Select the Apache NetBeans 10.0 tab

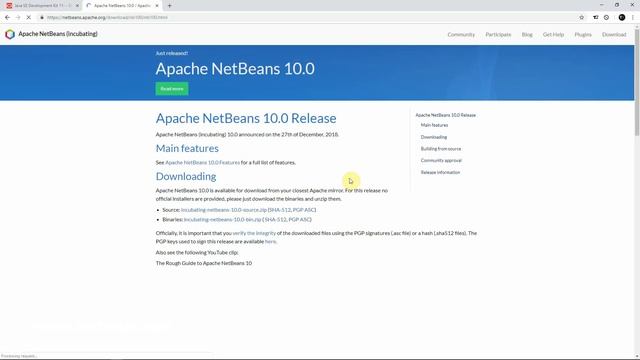click(122, 6)
